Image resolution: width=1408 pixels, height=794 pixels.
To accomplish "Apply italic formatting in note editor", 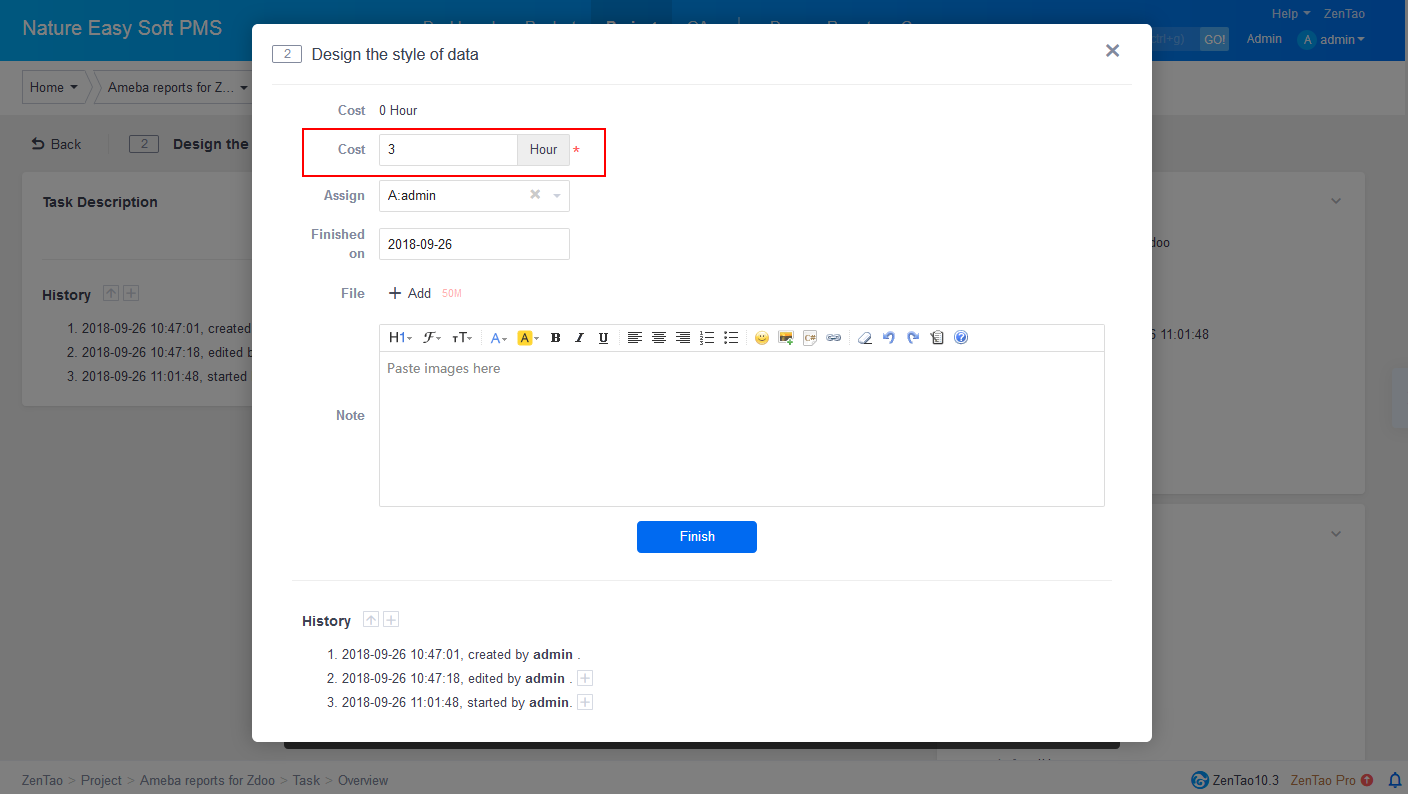I will click(579, 338).
